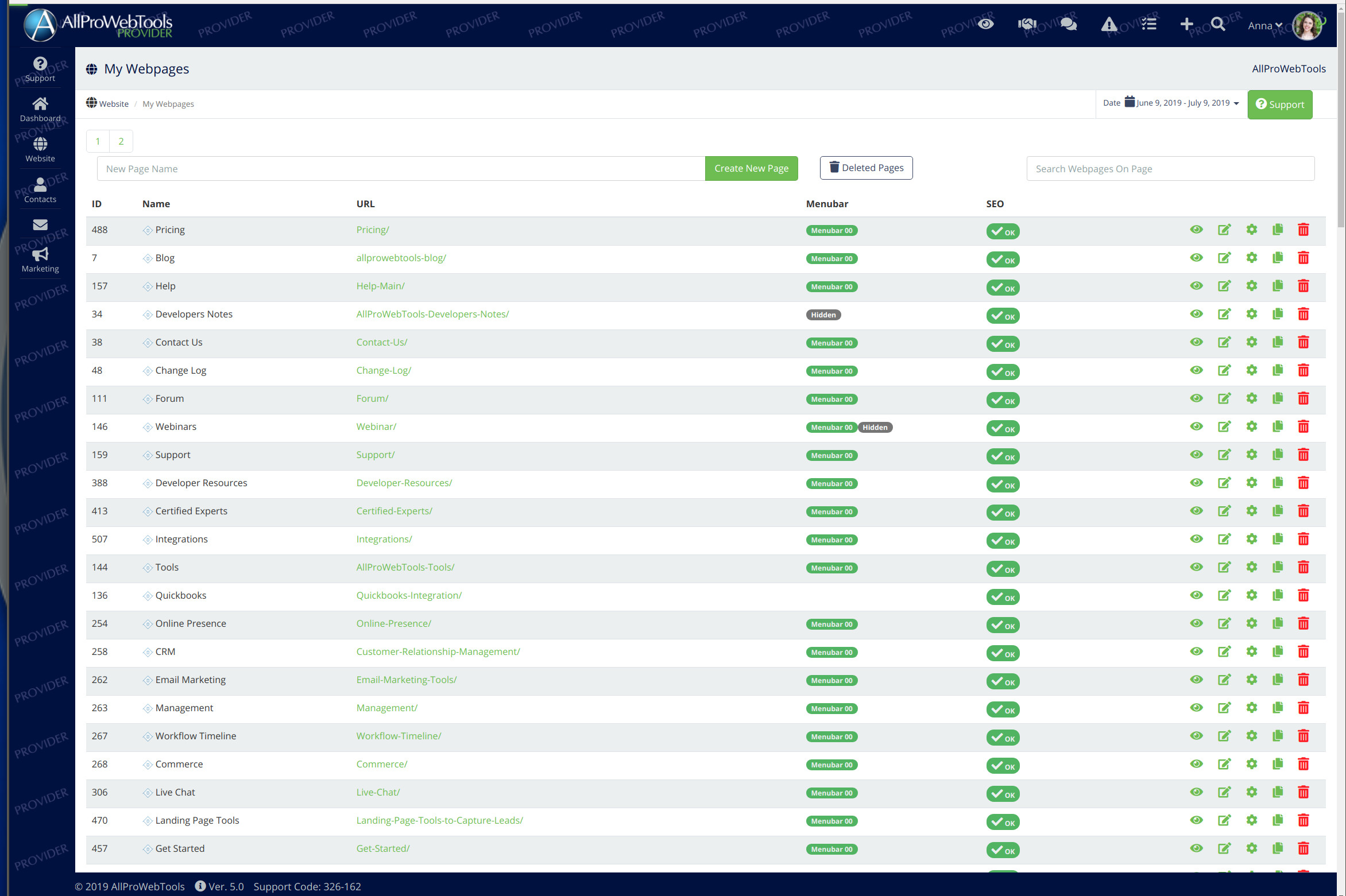Viewport: 1346px width, 896px height.
Task: Open the Support sidebar item
Action: click(x=40, y=69)
